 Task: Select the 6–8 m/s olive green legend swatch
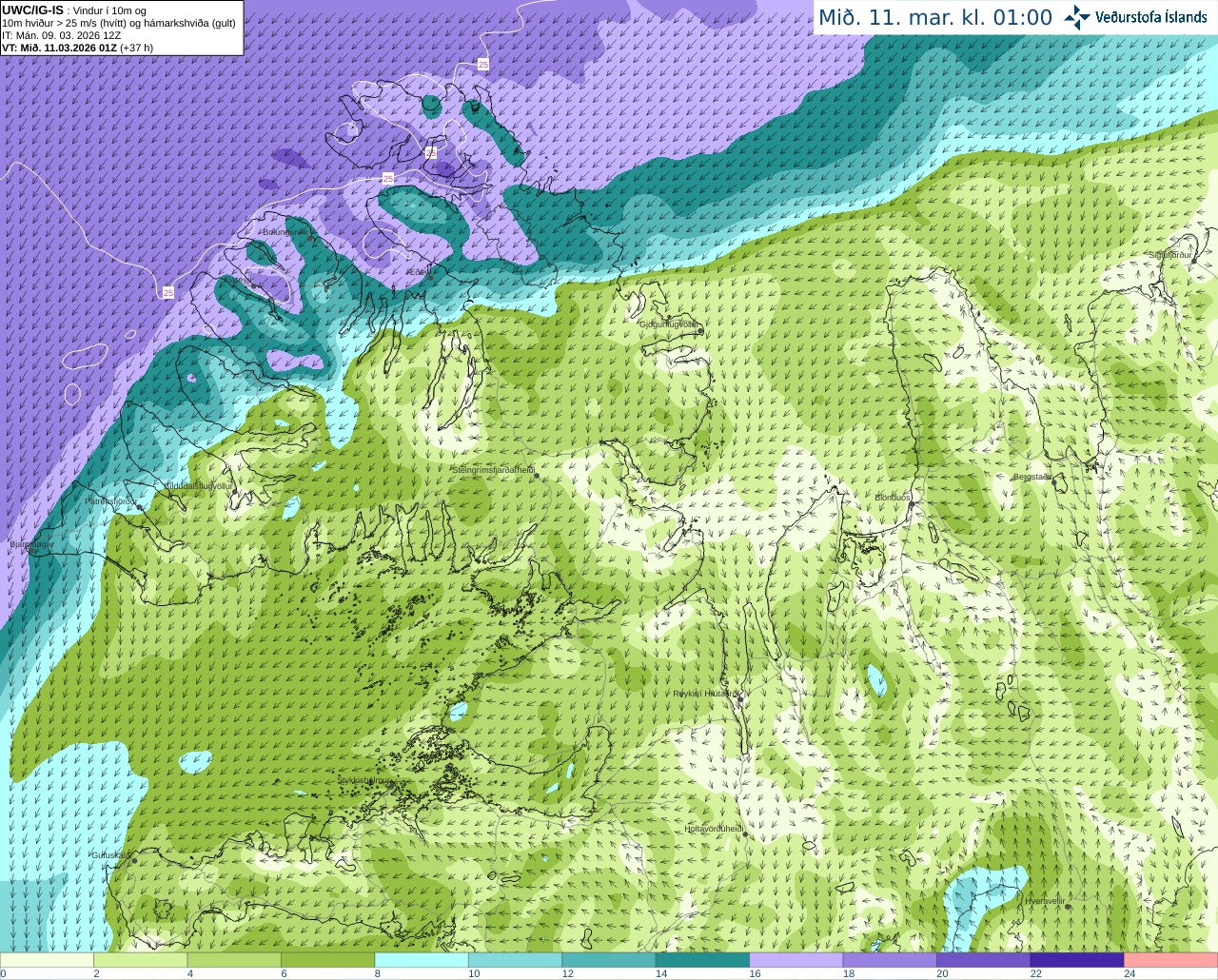(x=327, y=960)
